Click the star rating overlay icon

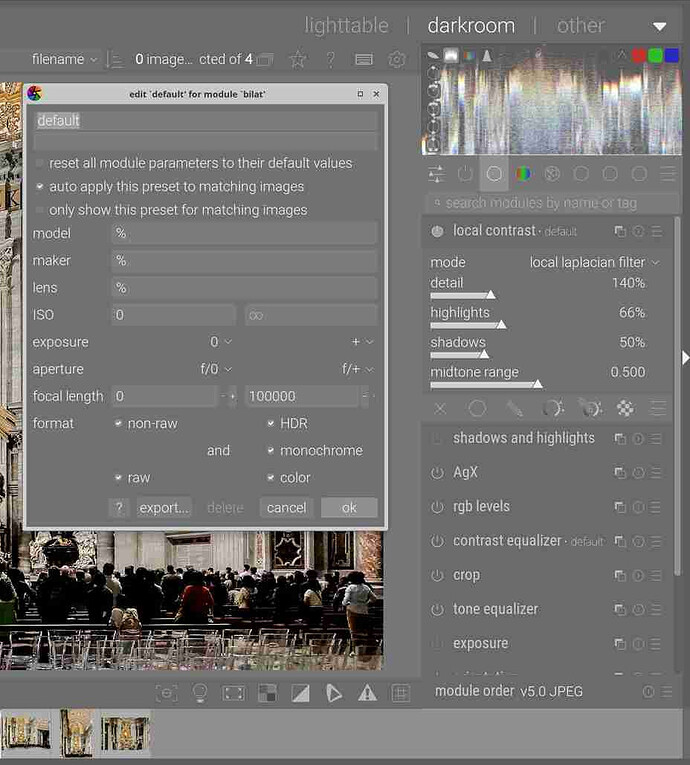(x=297, y=60)
